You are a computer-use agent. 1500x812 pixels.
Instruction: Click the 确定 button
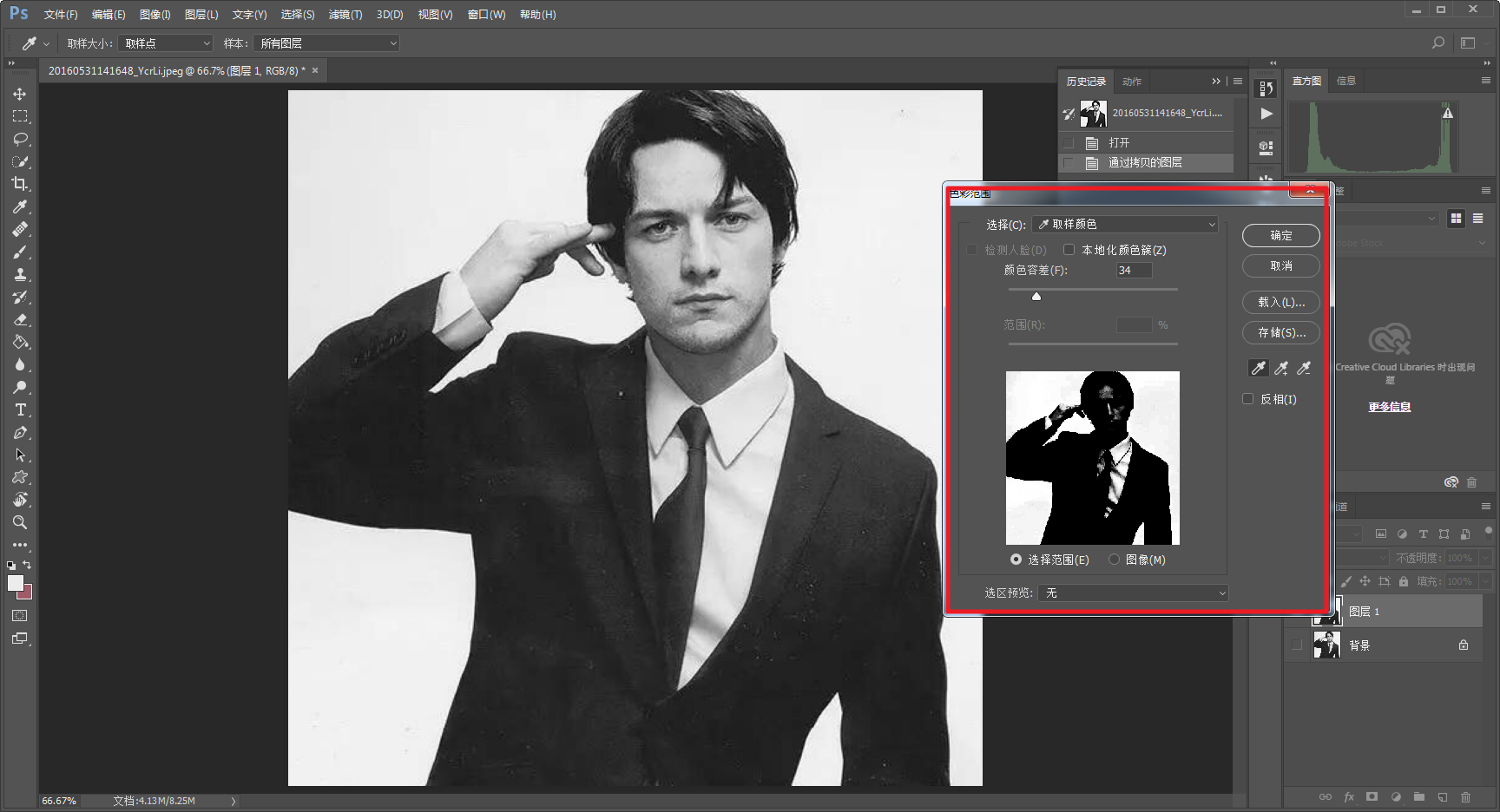1281,235
